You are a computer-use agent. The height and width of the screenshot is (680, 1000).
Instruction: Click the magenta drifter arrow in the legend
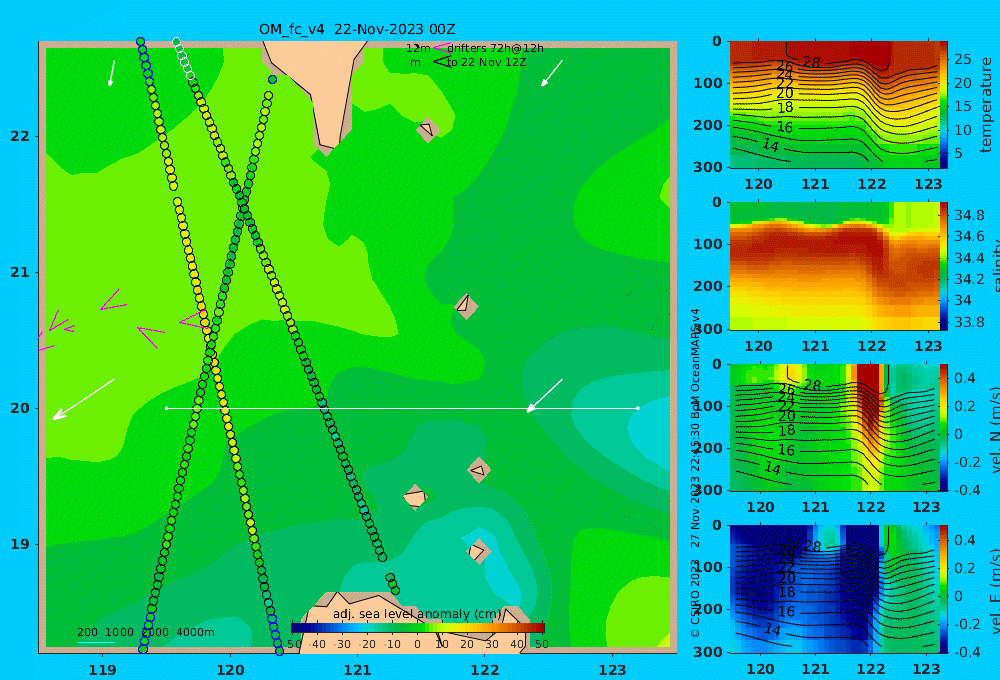point(442,47)
